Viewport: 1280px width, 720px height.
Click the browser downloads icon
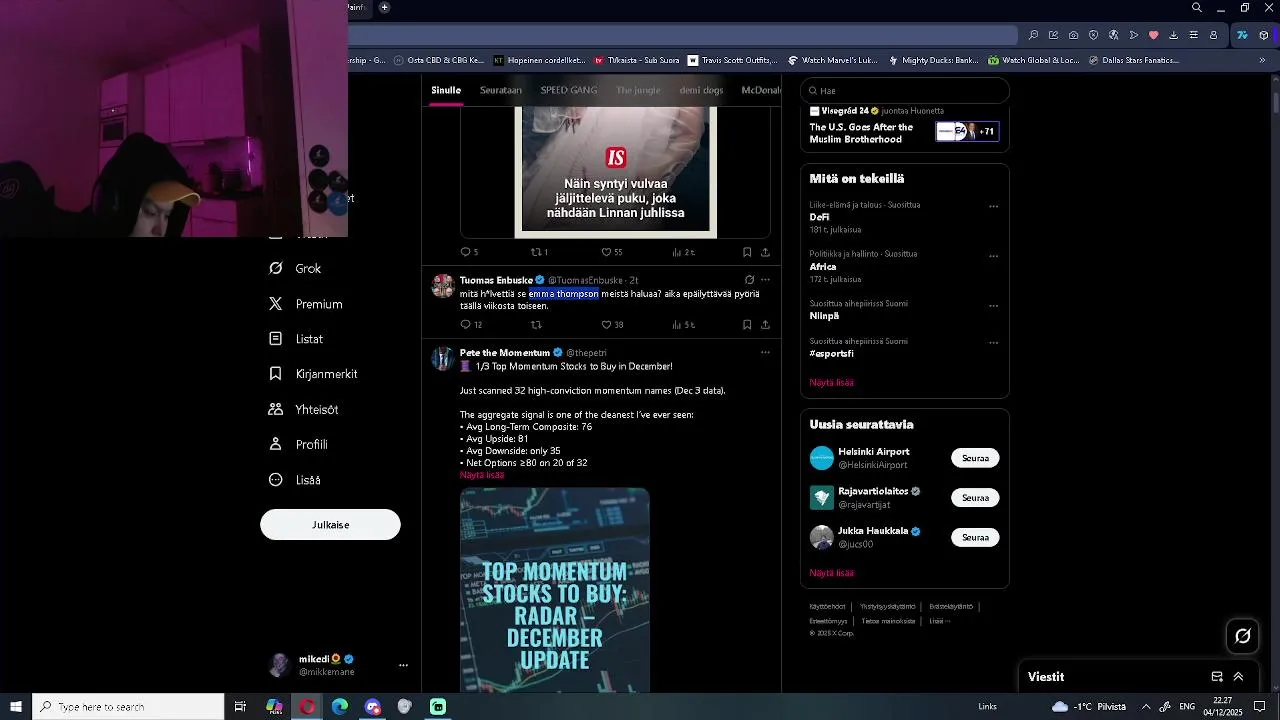pyautogui.click(x=1173, y=35)
